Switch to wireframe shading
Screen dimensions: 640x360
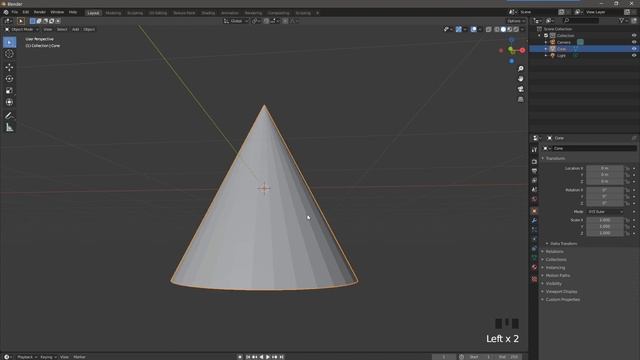coord(497,29)
